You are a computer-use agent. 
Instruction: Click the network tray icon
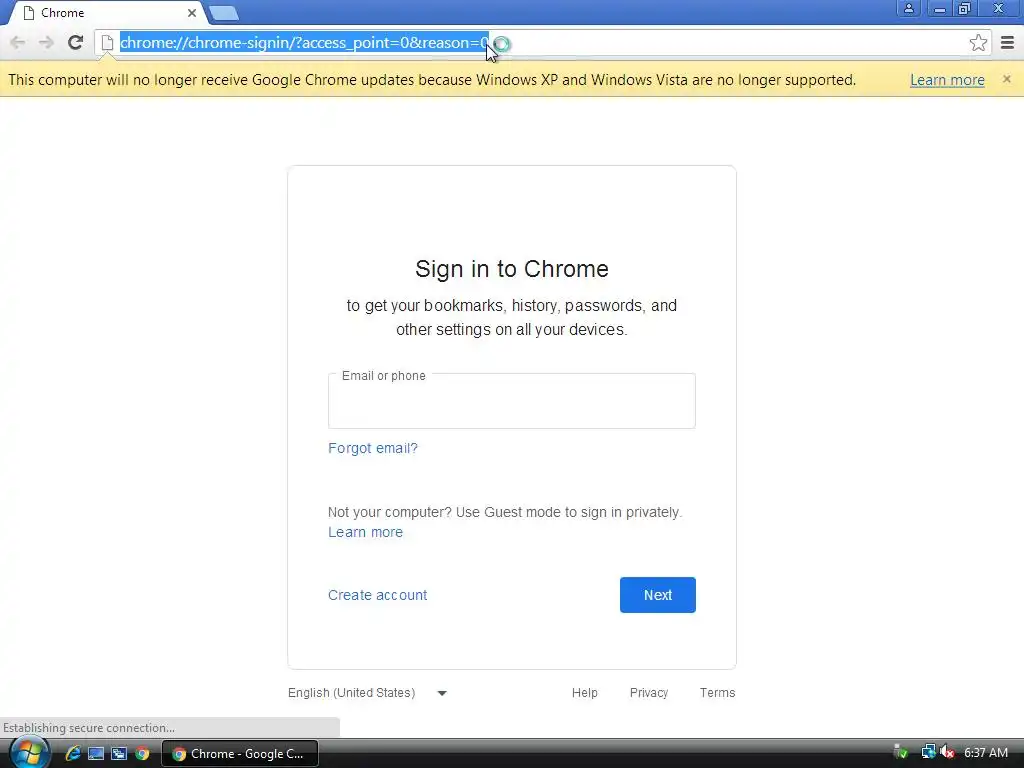[x=928, y=752]
